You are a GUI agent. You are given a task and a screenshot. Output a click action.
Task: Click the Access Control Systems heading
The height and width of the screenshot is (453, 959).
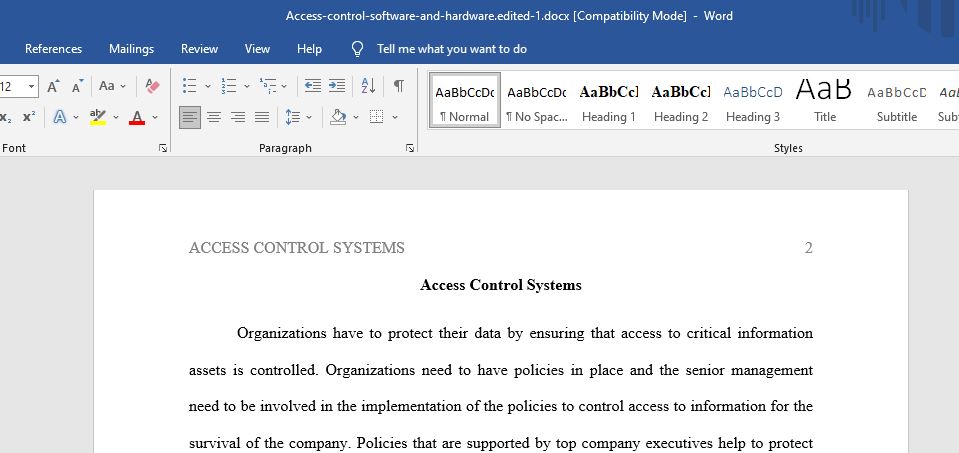click(x=501, y=285)
